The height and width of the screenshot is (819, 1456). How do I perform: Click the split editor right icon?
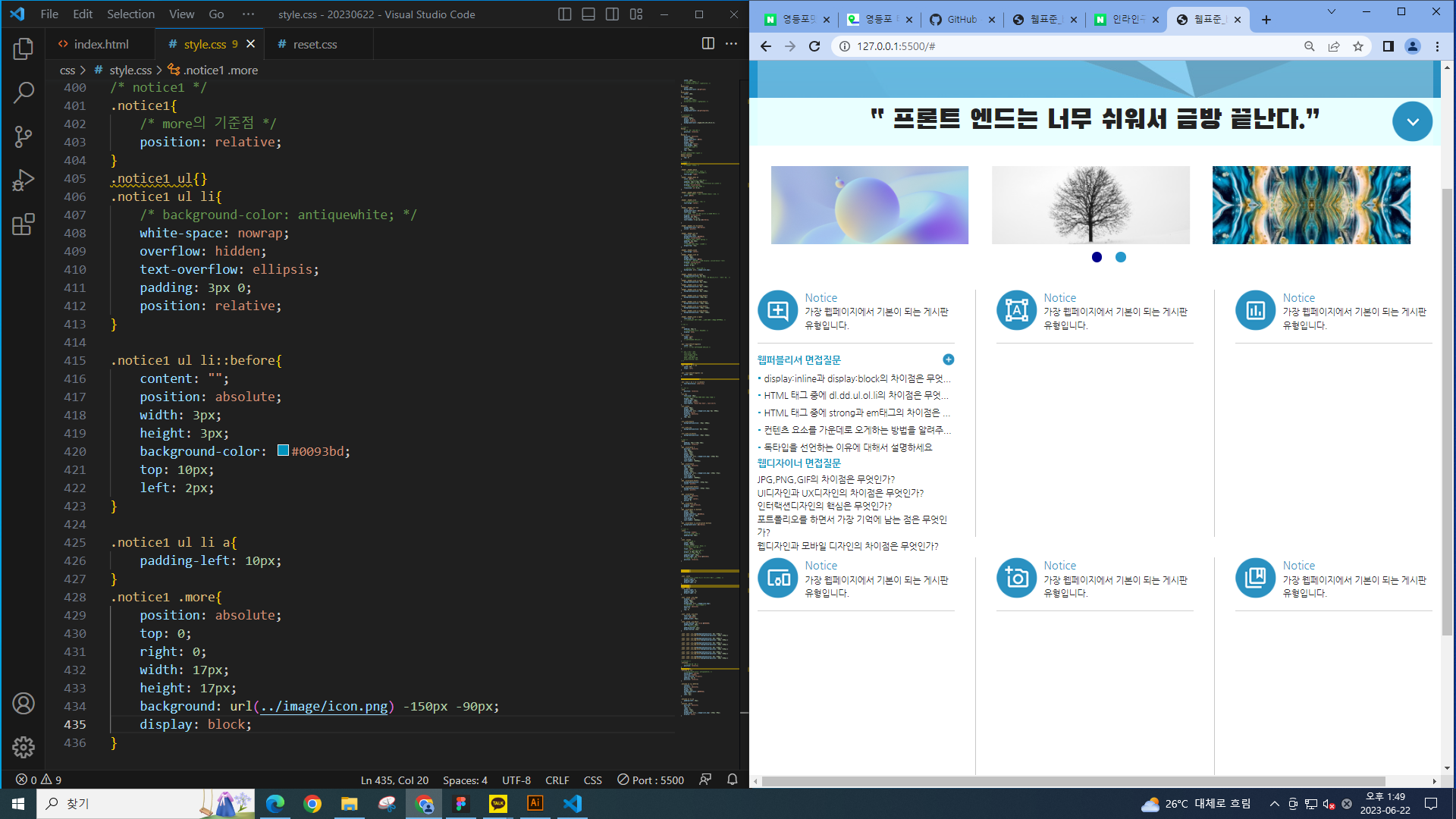[708, 44]
